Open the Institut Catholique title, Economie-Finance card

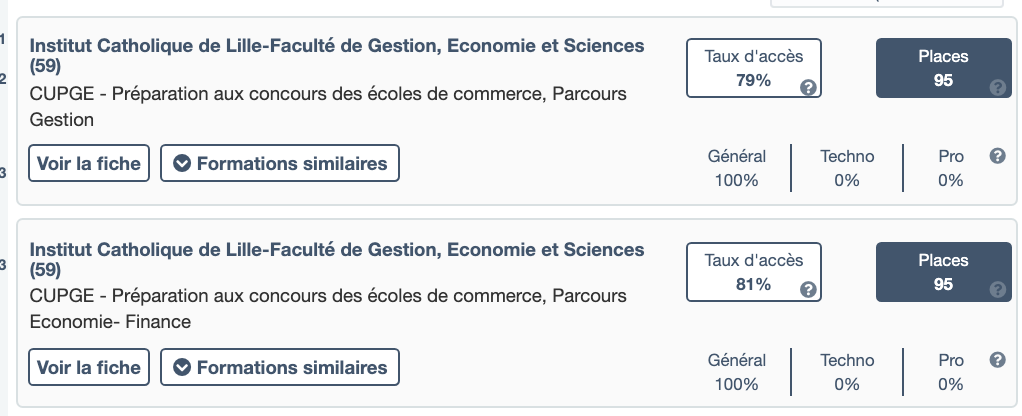pyautogui.click(x=336, y=249)
